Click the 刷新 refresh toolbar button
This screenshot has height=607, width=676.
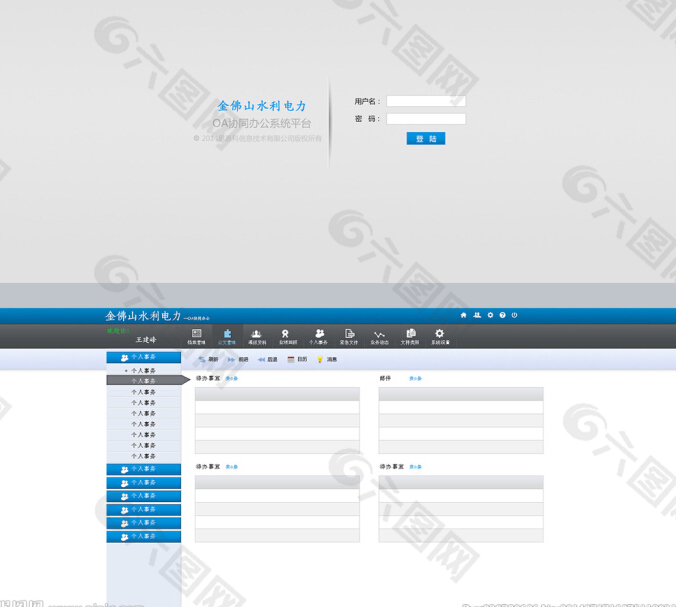point(208,360)
